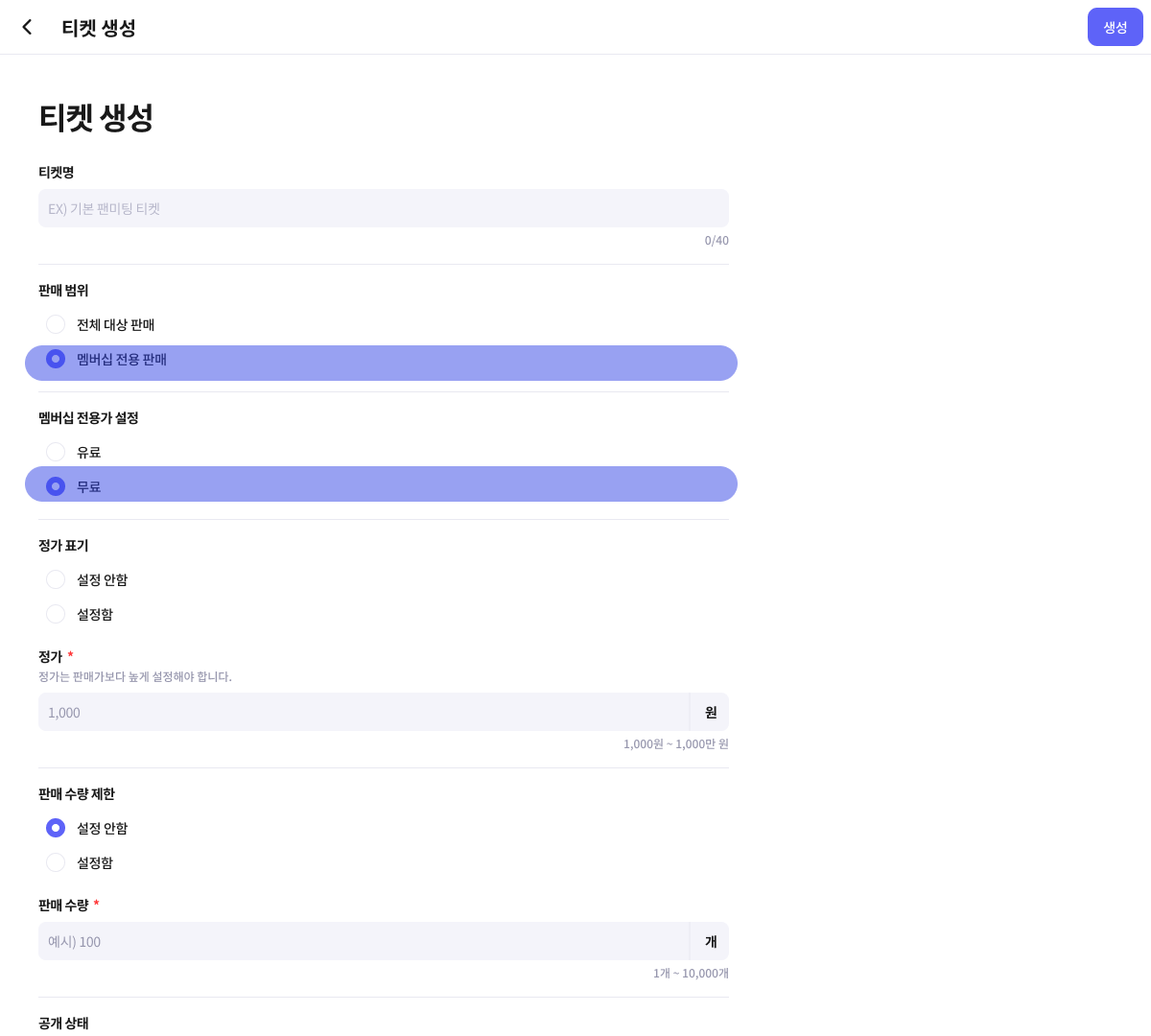Select 설정 안함 under 정가 표기

56,579
